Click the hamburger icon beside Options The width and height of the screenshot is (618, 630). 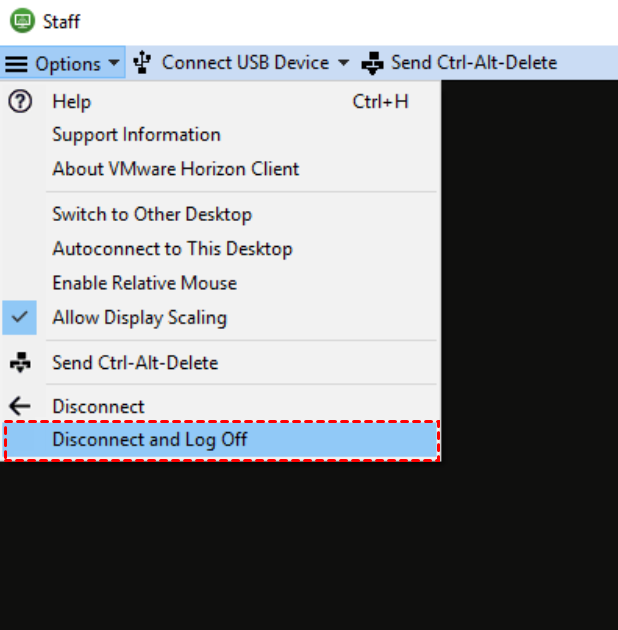17,64
